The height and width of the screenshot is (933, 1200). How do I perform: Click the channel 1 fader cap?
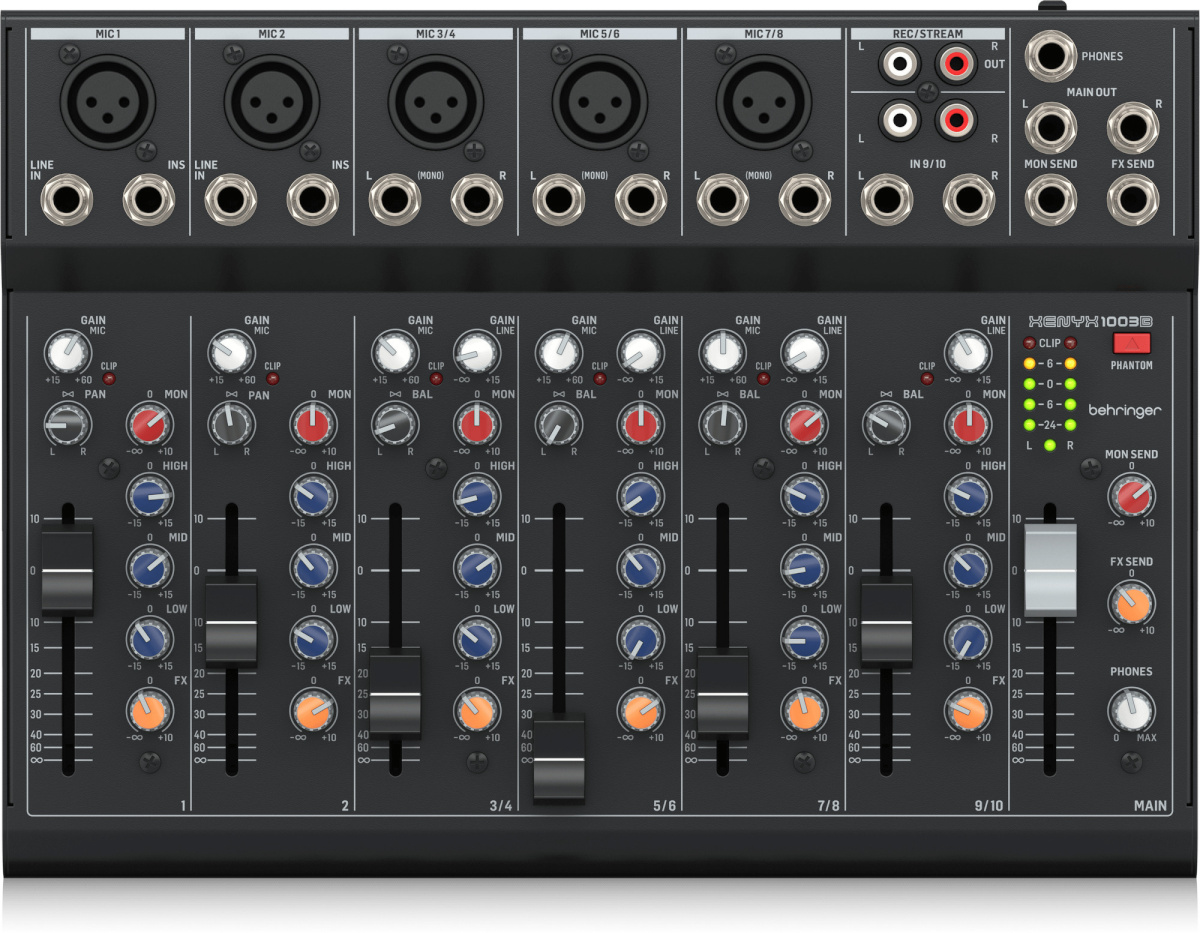tap(67, 571)
